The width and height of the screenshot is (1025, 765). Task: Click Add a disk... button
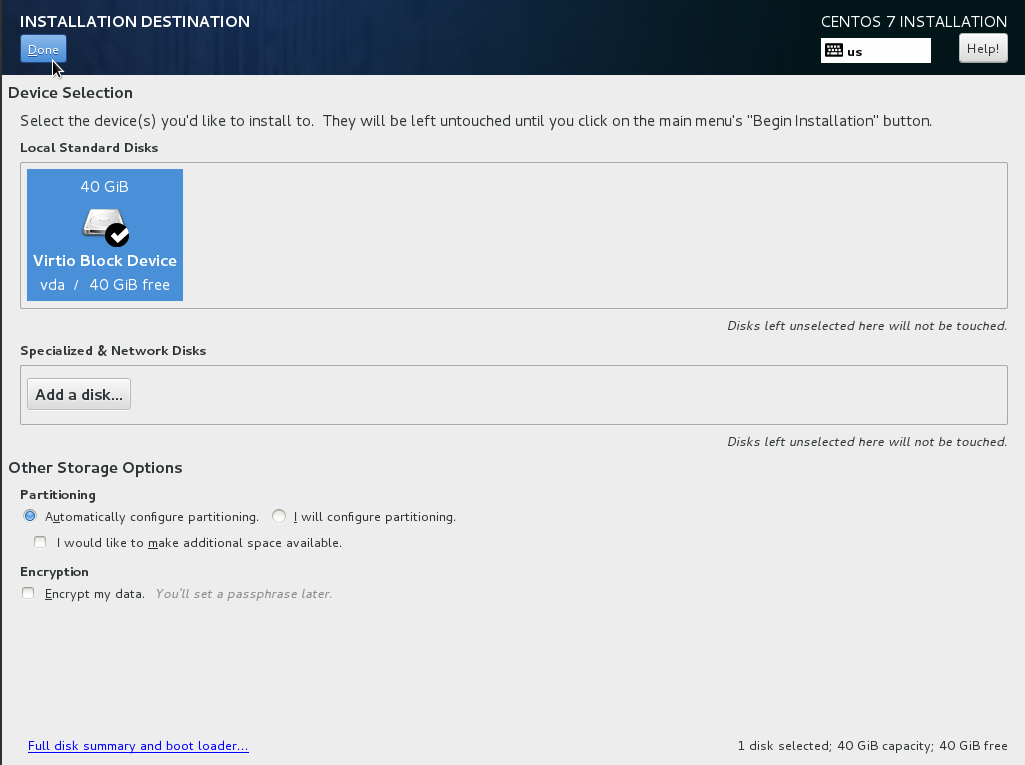click(x=78, y=394)
